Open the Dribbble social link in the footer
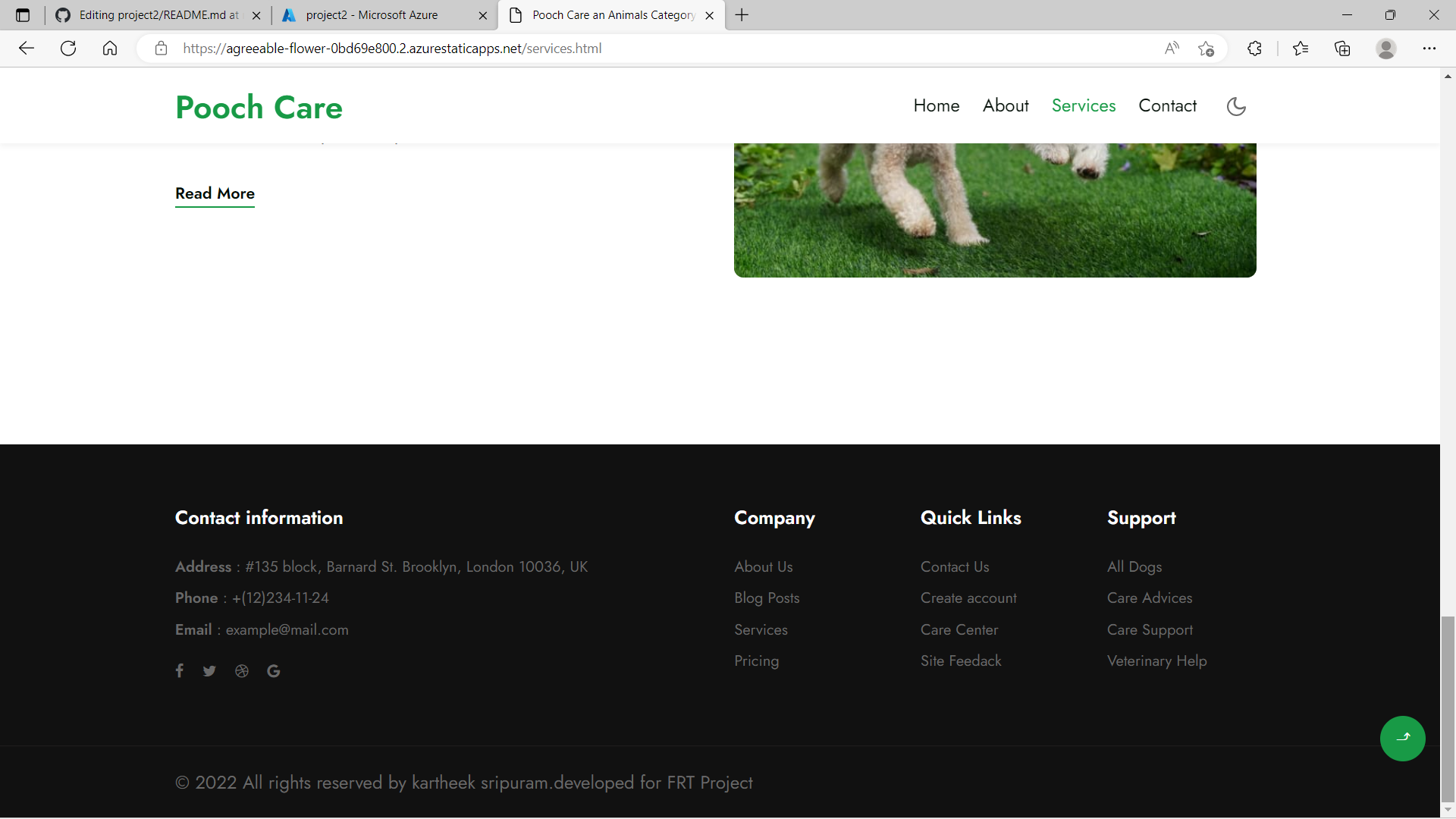1456x819 pixels. 241,670
